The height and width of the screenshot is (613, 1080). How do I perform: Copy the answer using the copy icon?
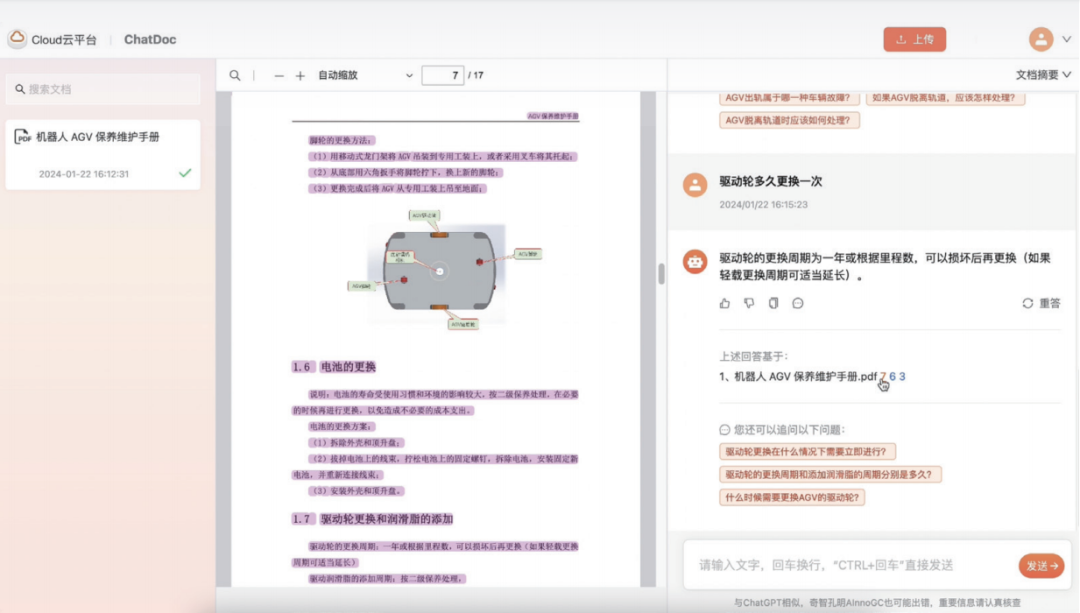coord(773,303)
